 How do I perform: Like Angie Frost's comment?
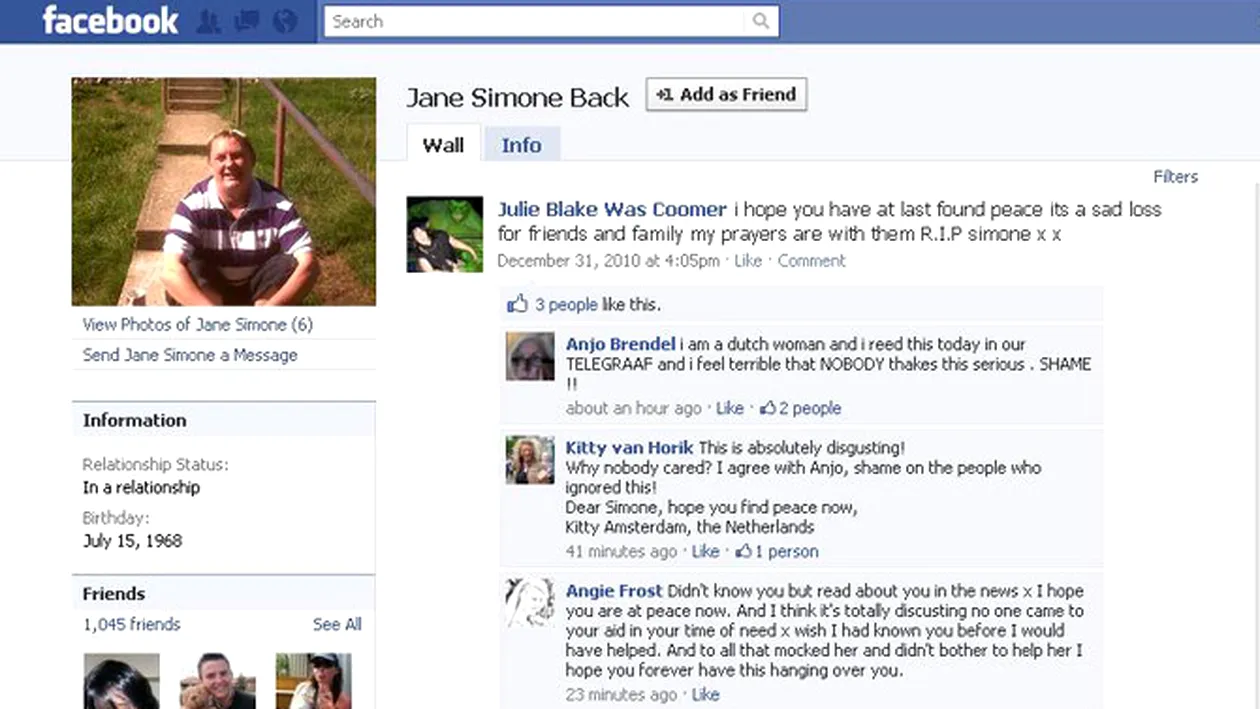pos(705,694)
